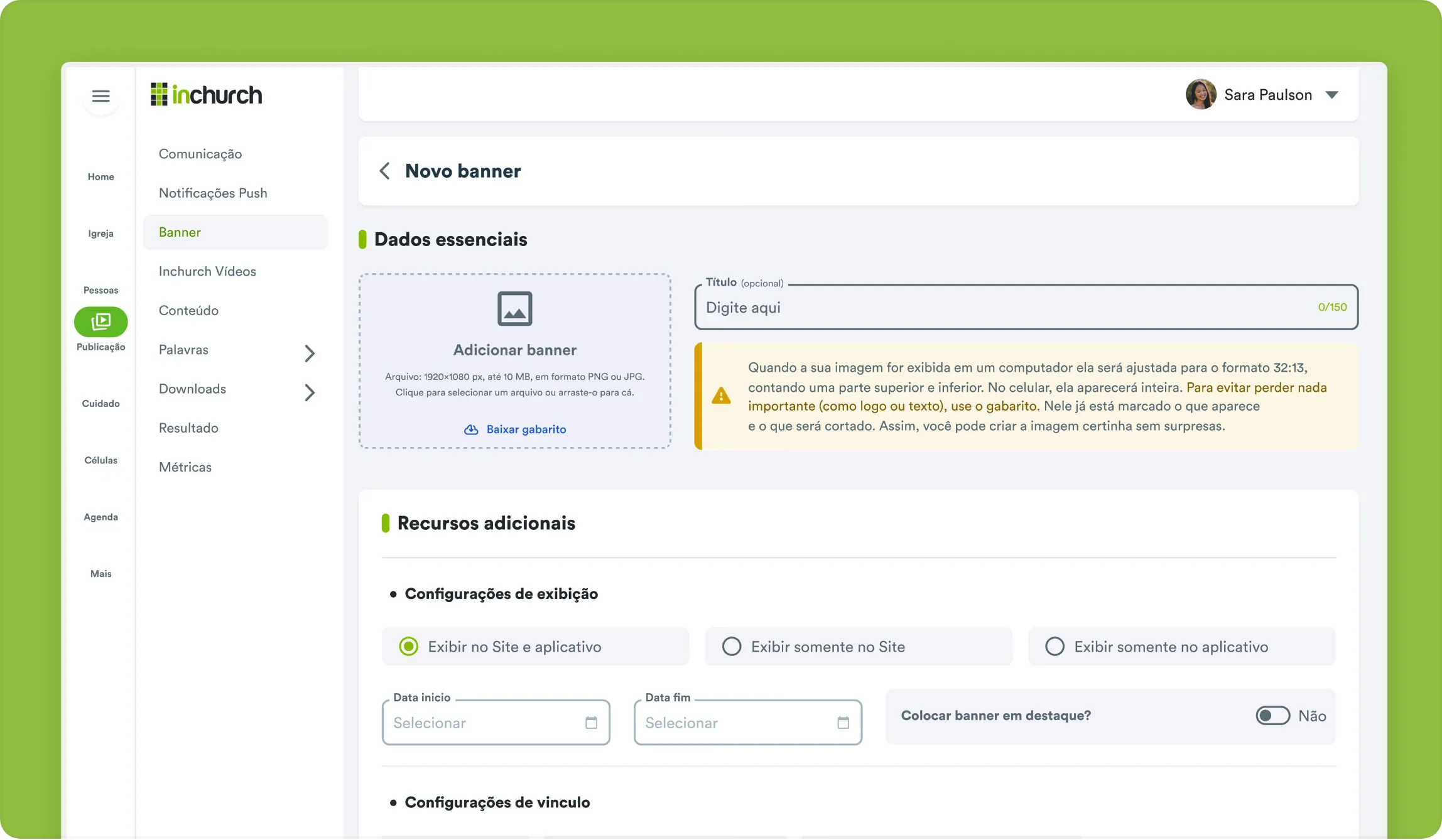Image resolution: width=1442 pixels, height=840 pixels.
Task: Go to Home in the sidebar
Action: pos(100,177)
